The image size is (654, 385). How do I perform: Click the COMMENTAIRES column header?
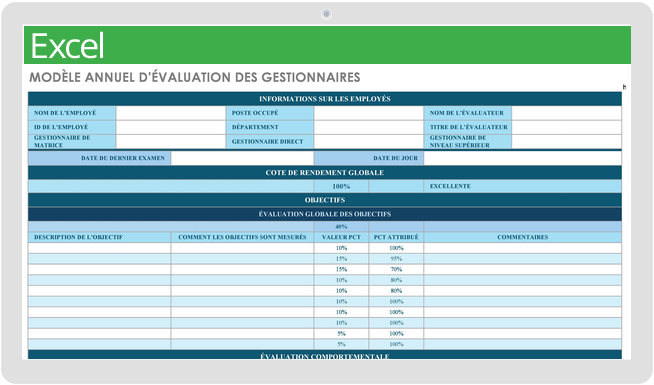click(522, 237)
